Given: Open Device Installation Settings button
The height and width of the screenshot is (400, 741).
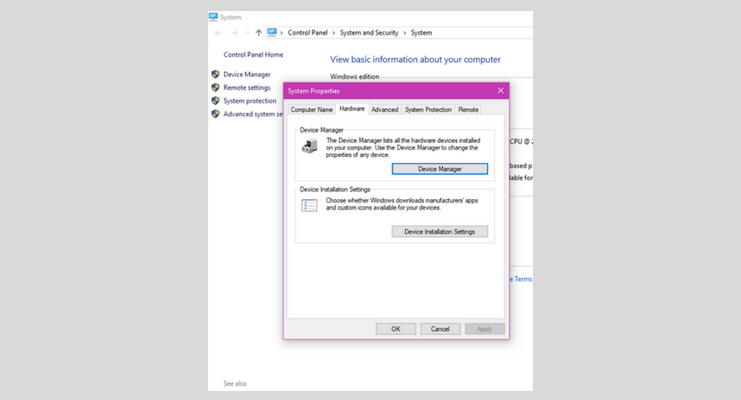Looking at the screenshot, I should 440,232.
